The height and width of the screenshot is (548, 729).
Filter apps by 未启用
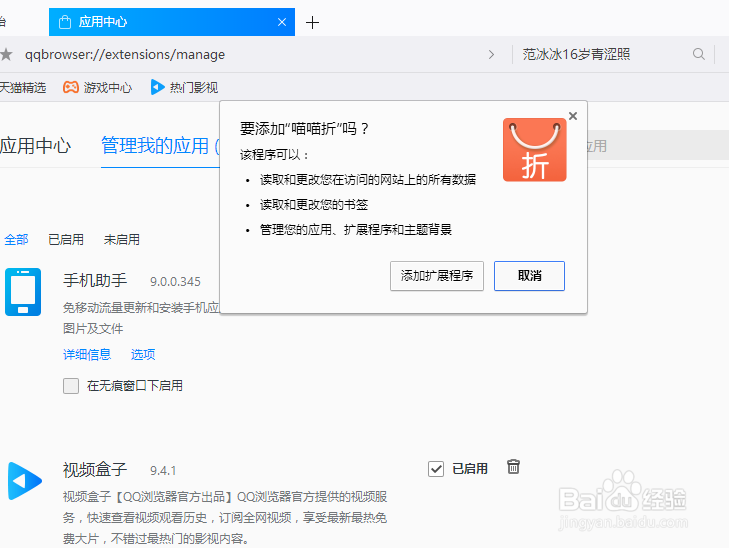122,240
